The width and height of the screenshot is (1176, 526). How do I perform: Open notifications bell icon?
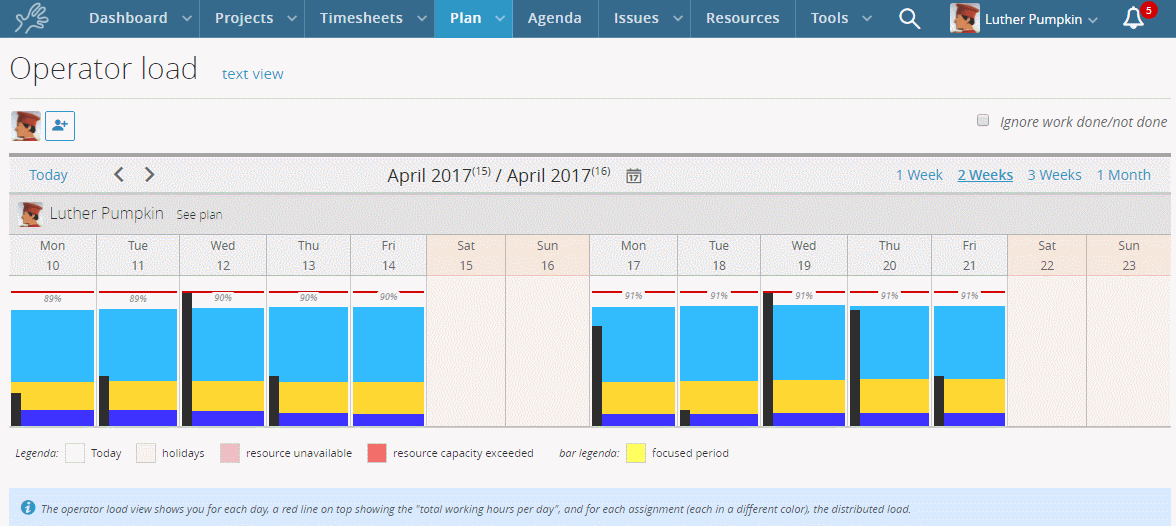[1132, 18]
